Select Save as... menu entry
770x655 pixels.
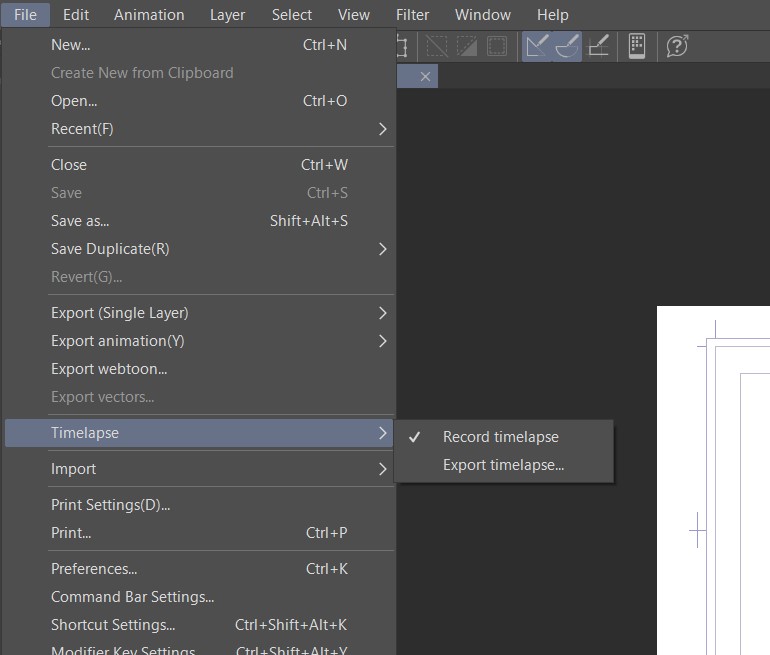pyautogui.click(x=198, y=220)
